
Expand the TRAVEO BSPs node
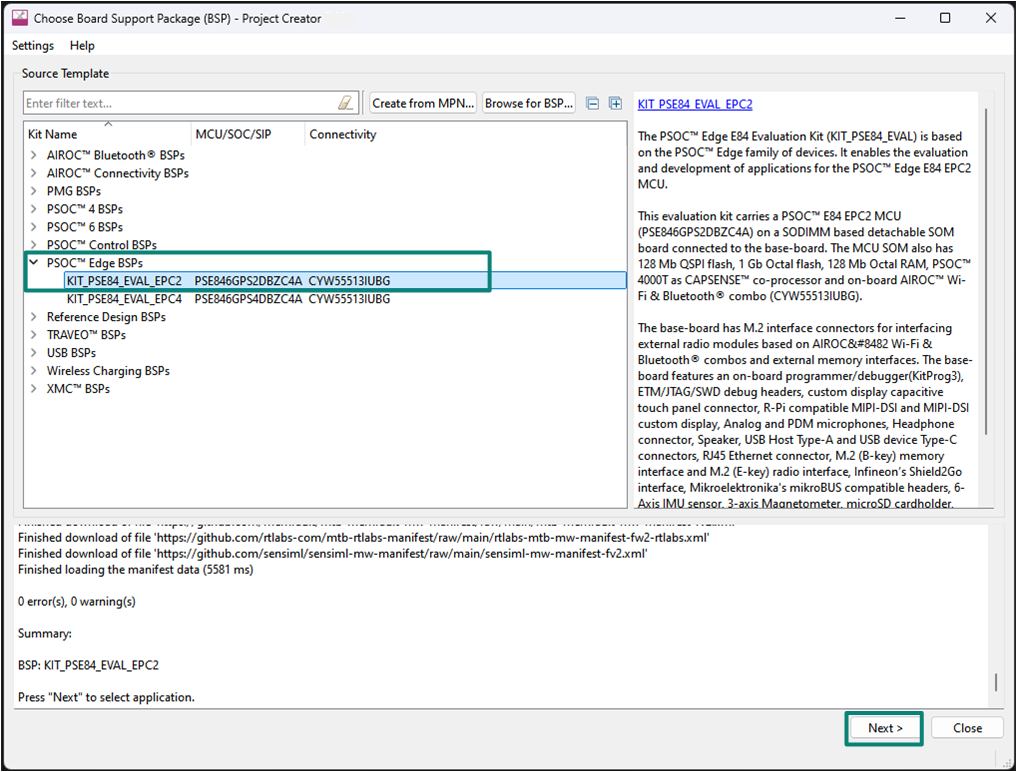(33, 335)
